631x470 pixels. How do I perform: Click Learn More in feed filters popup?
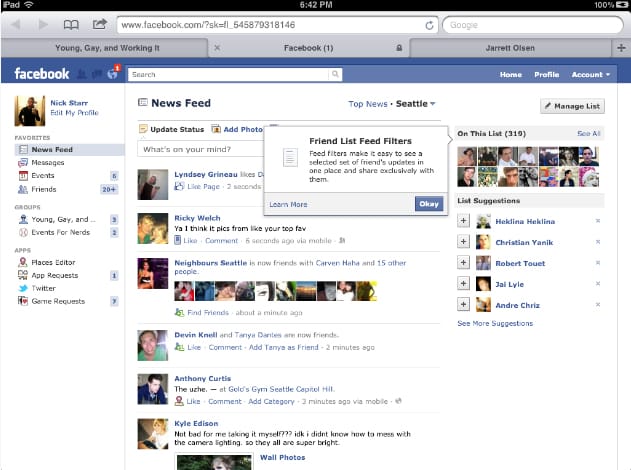point(288,204)
